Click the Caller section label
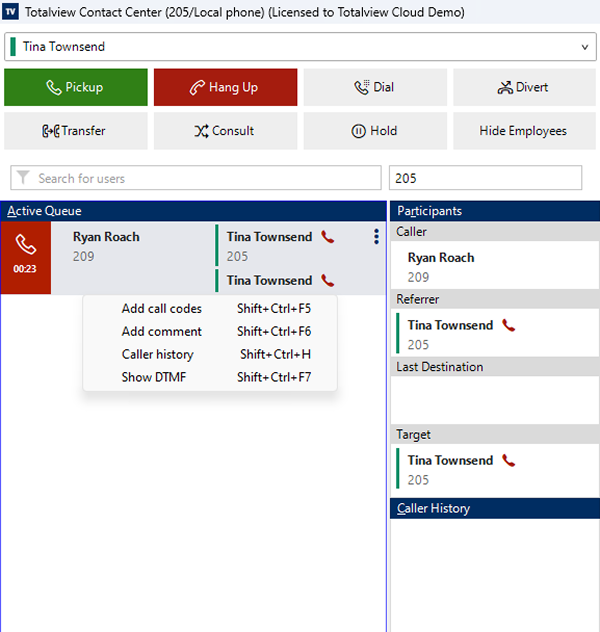The height and width of the screenshot is (632, 600). click(411, 232)
